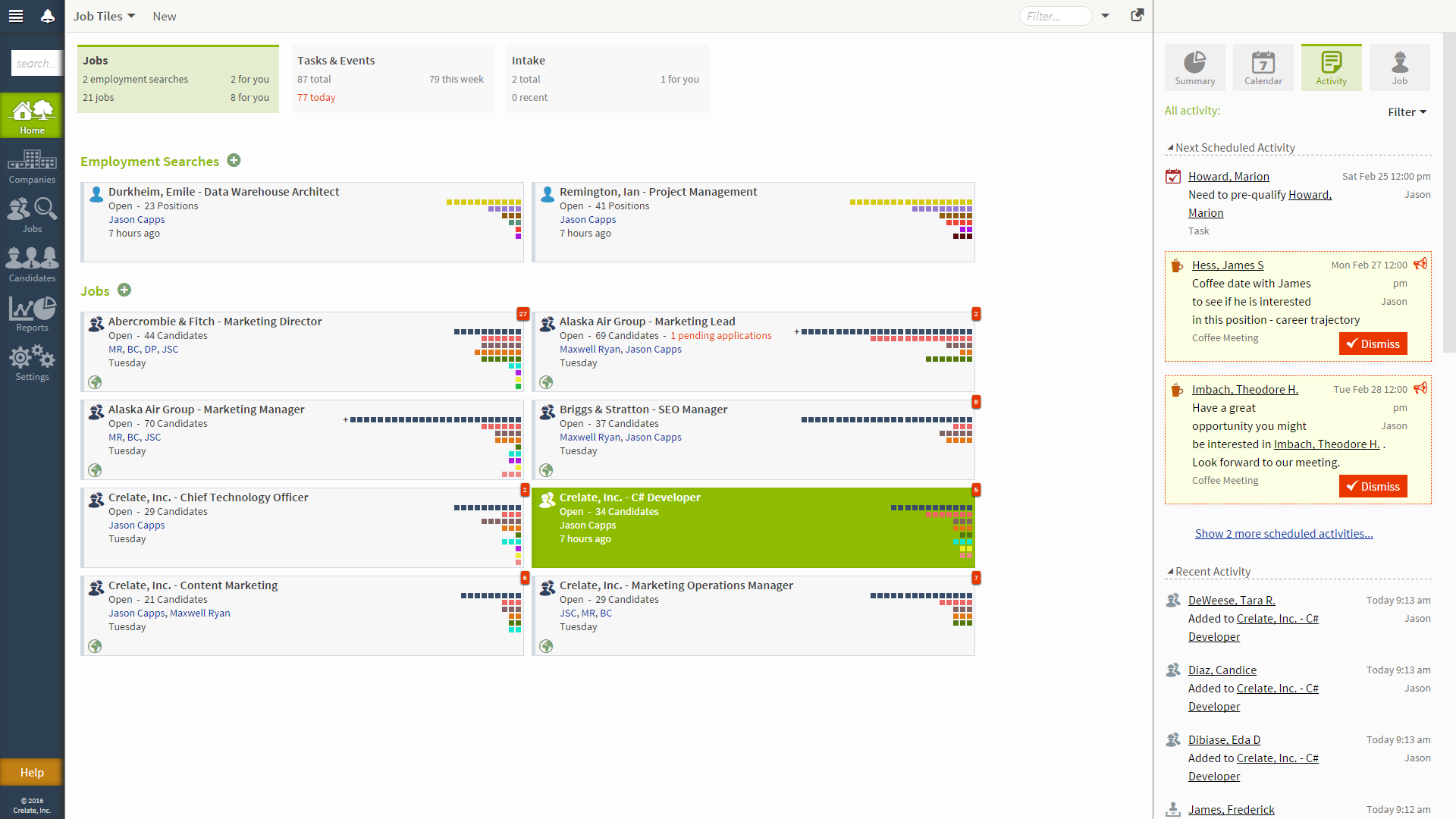
Task: Expand the activity Filter dropdown
Action: coord(1407,111)
